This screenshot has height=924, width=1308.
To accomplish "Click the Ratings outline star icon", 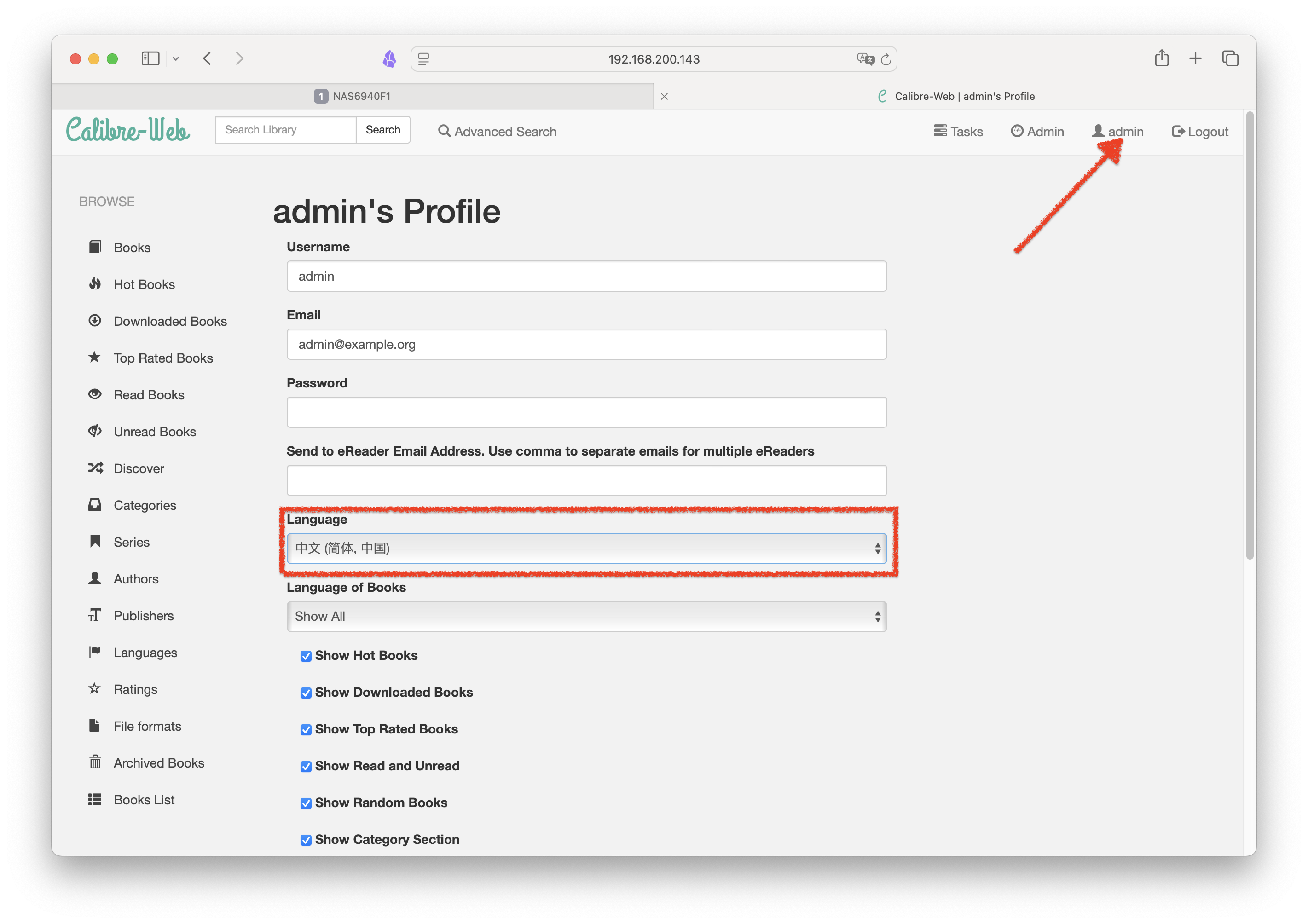I will pyautogui.click(x=94, y=689).
